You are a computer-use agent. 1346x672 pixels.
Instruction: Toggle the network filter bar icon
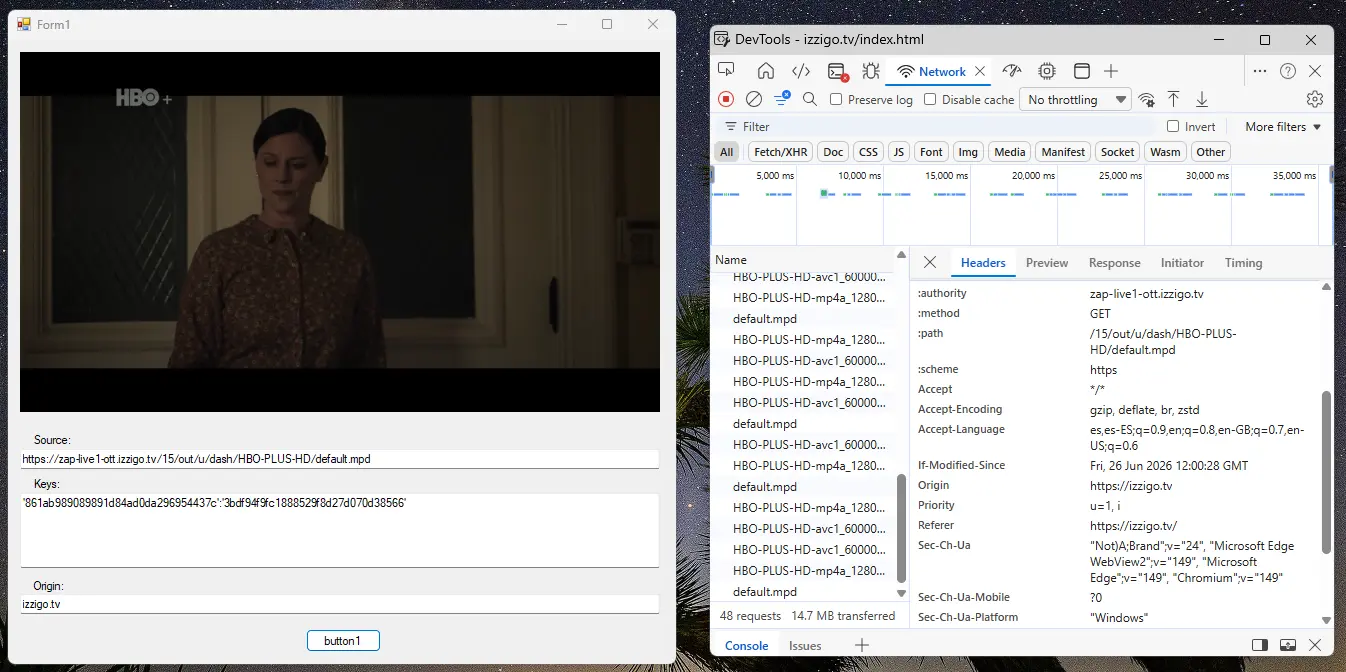(782, 98)
